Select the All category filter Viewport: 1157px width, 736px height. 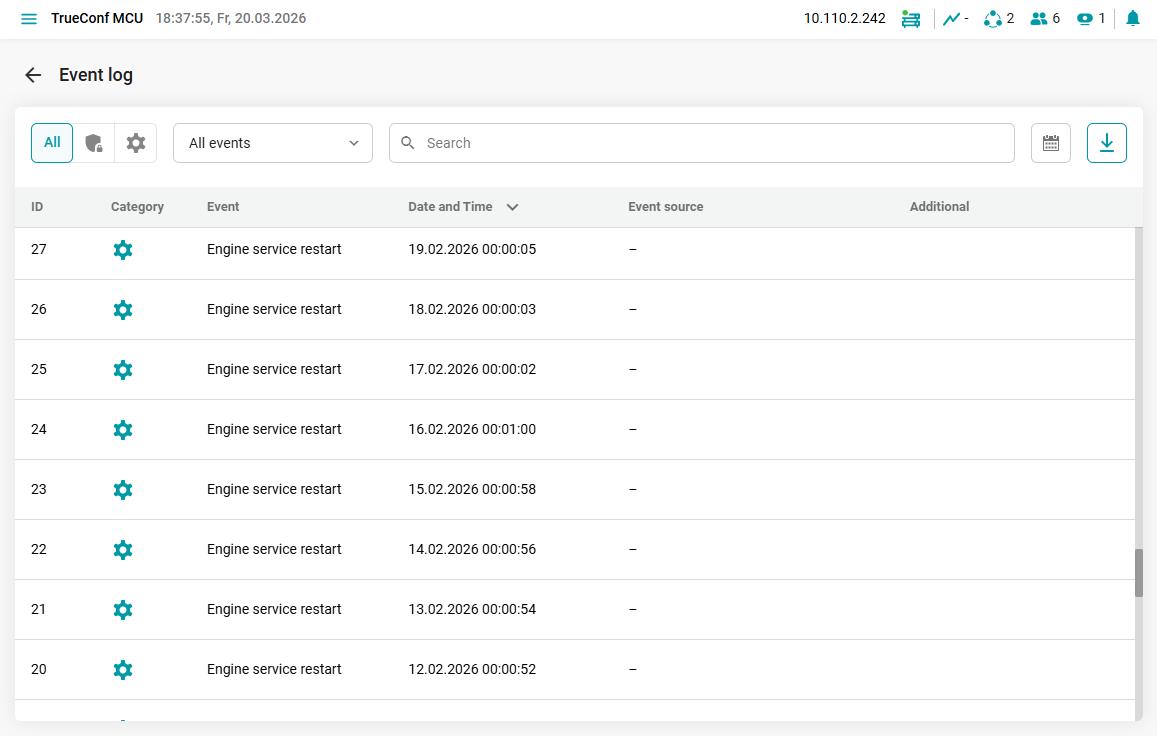(x=52, y=143)
